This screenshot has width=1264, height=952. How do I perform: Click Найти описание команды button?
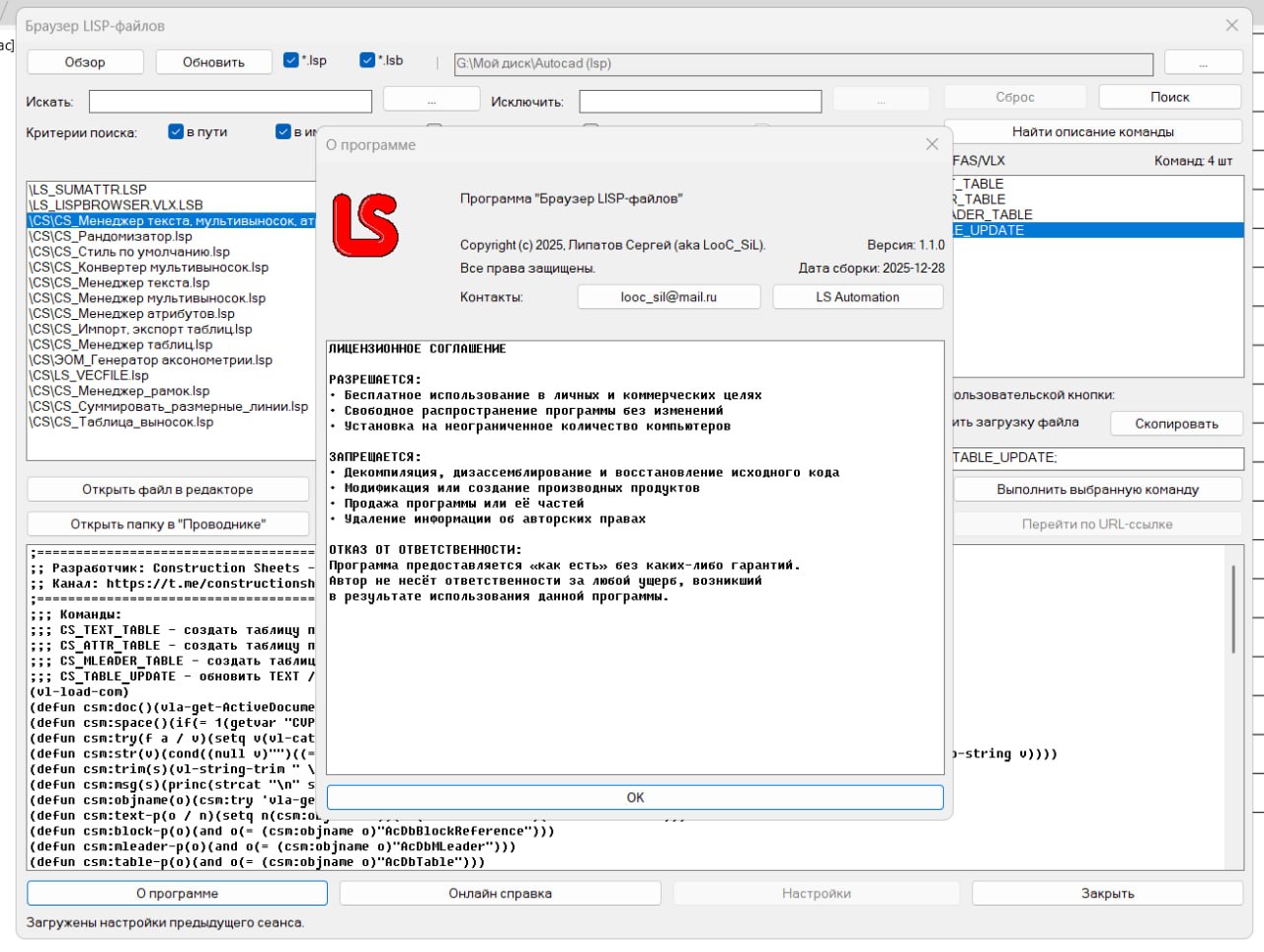[x=1093, y=131]
